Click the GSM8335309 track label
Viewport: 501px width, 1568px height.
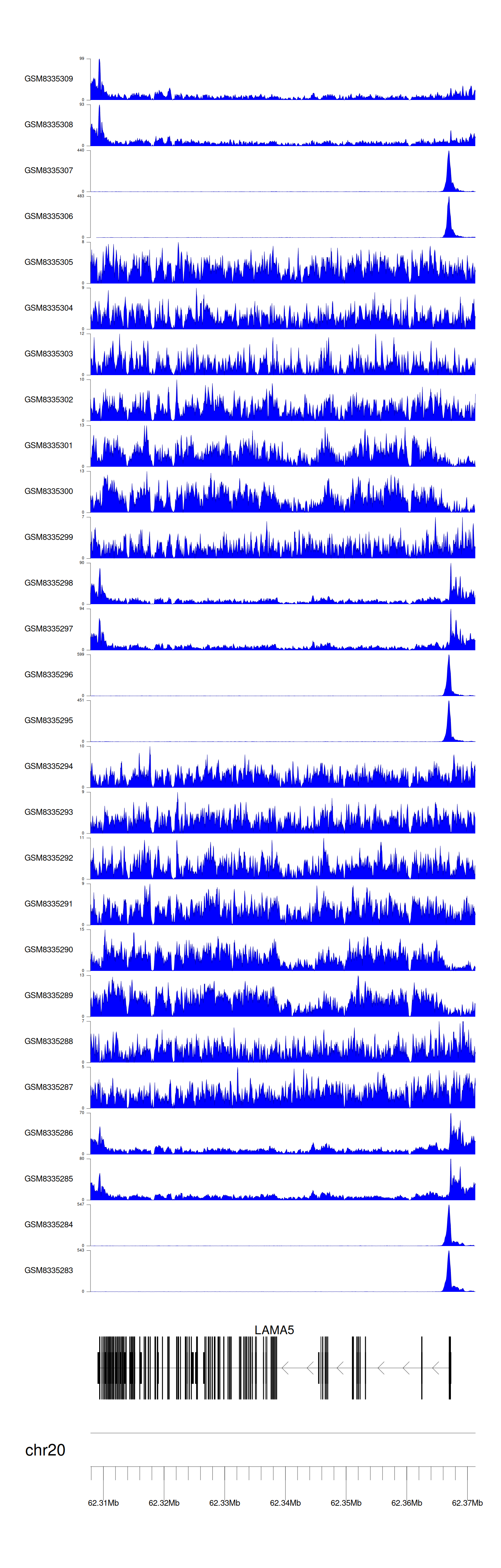(49, 79)
